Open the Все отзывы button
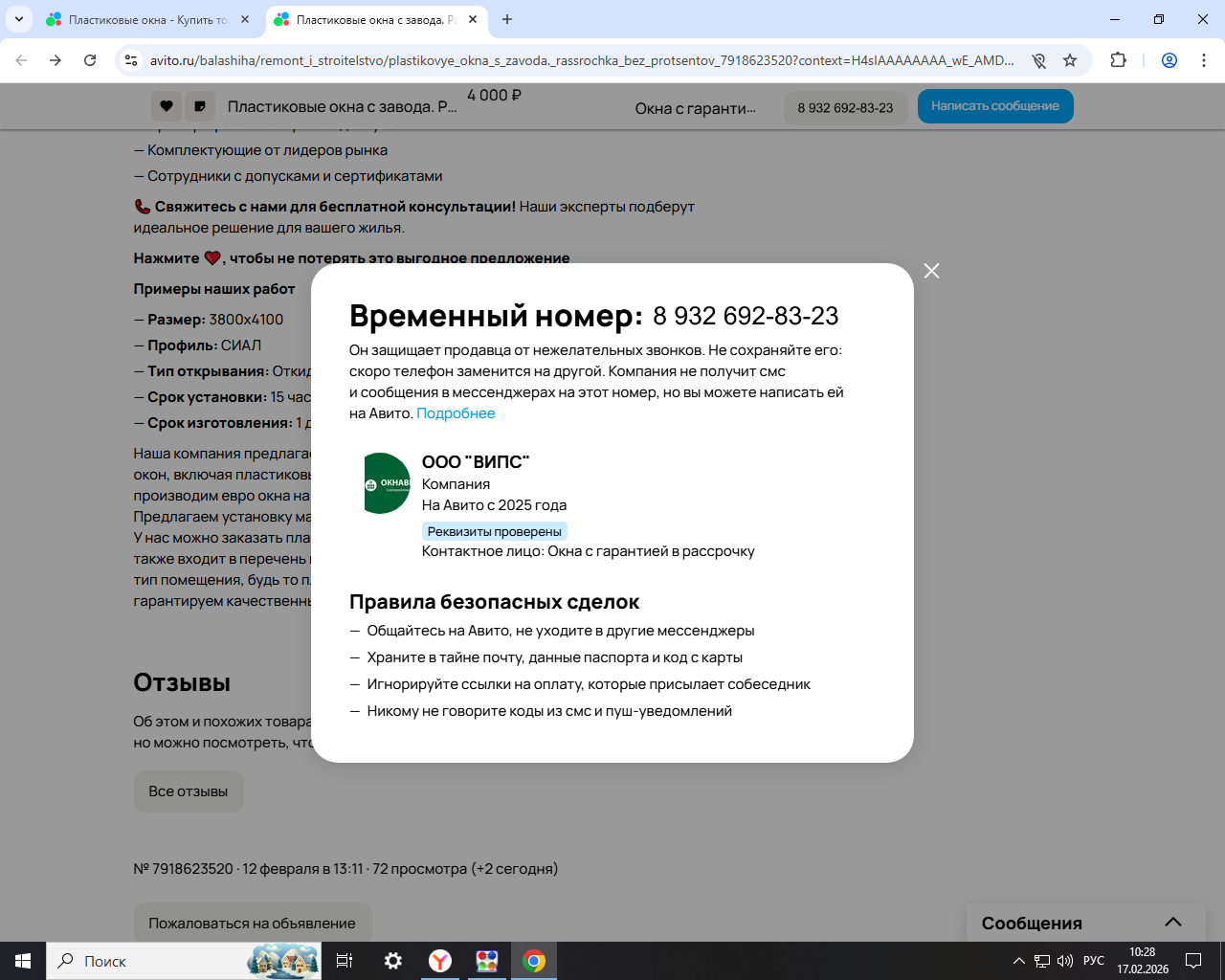 pos(189,791)
